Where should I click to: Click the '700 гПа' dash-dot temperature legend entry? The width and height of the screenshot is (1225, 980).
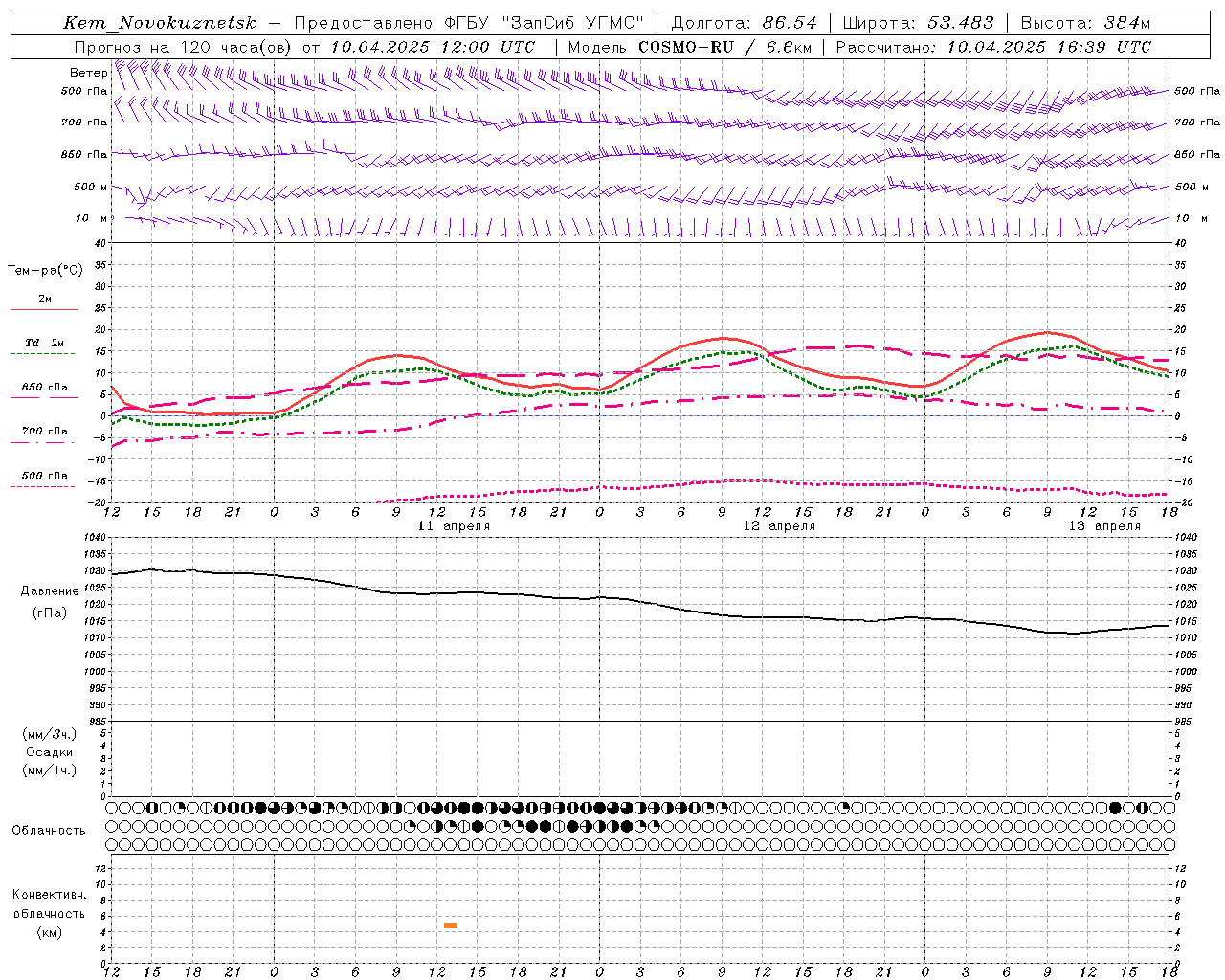[x=44, y=434]
